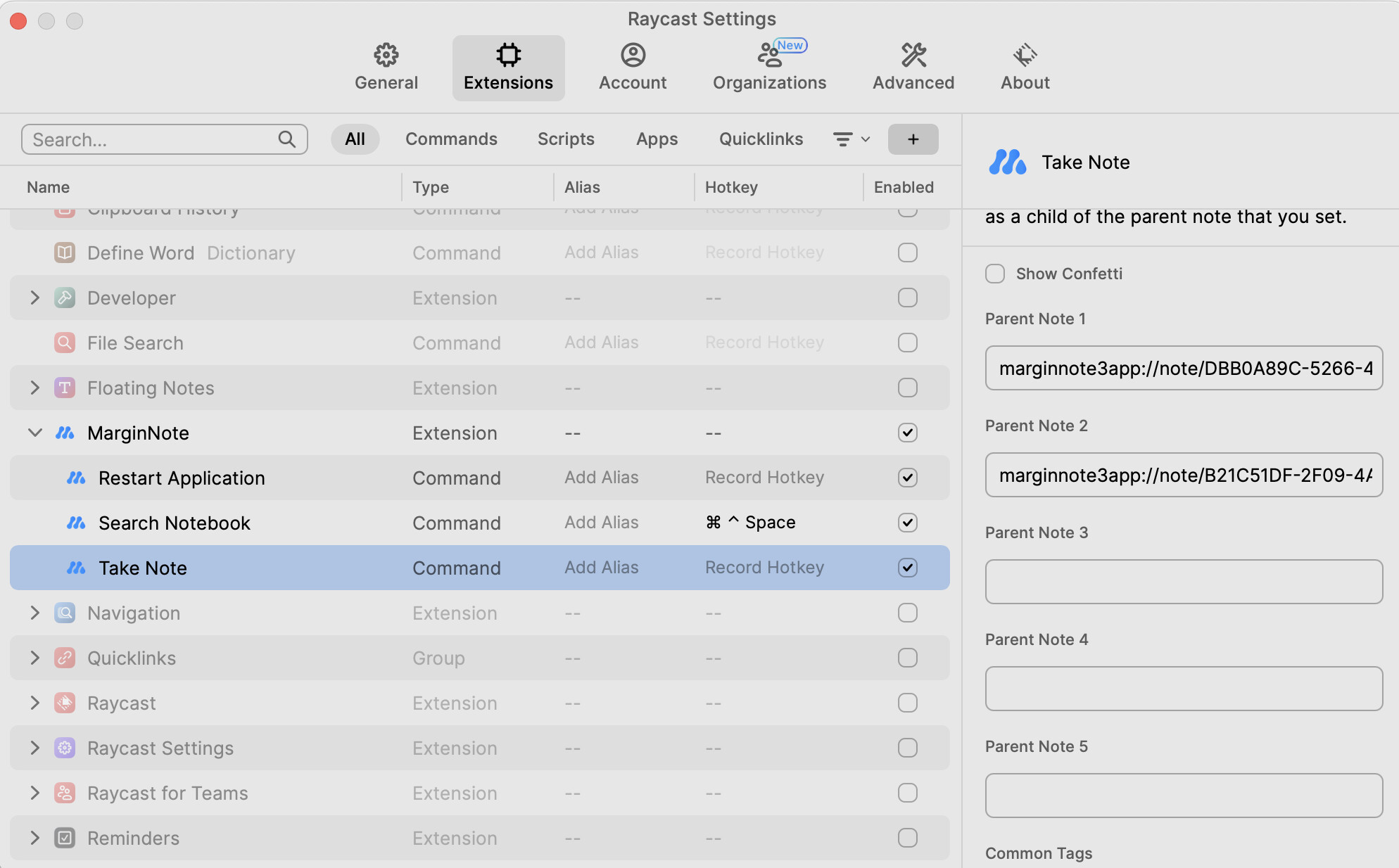Change Search Notebook hotkey ⌘⌃Space
Screen dimensions: 1399x868
(750, 523)
